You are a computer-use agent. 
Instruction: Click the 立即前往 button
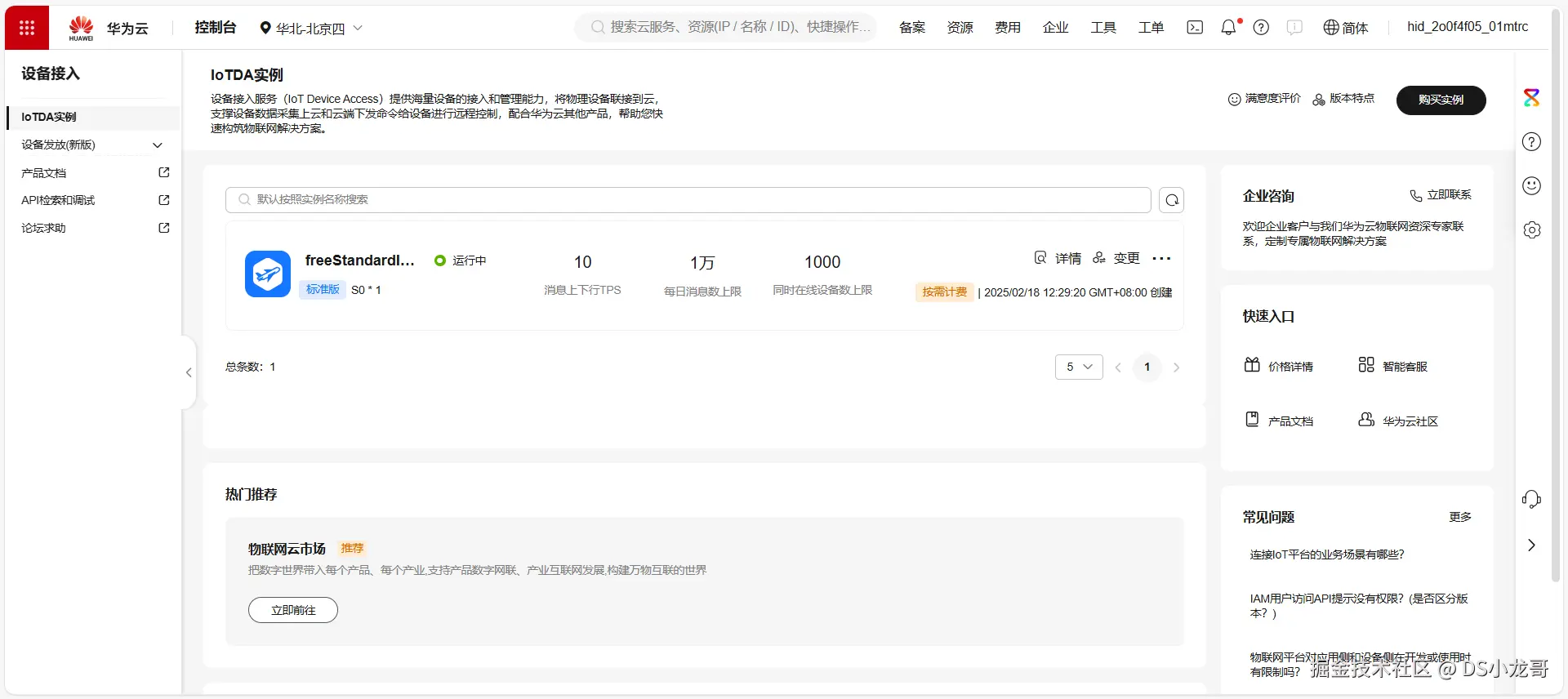[293, 610]
